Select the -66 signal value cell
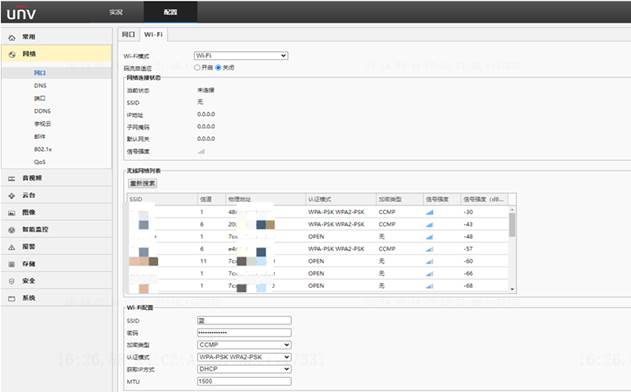Image resolution: width=631 pixels, height=392 pixels. 468,274
